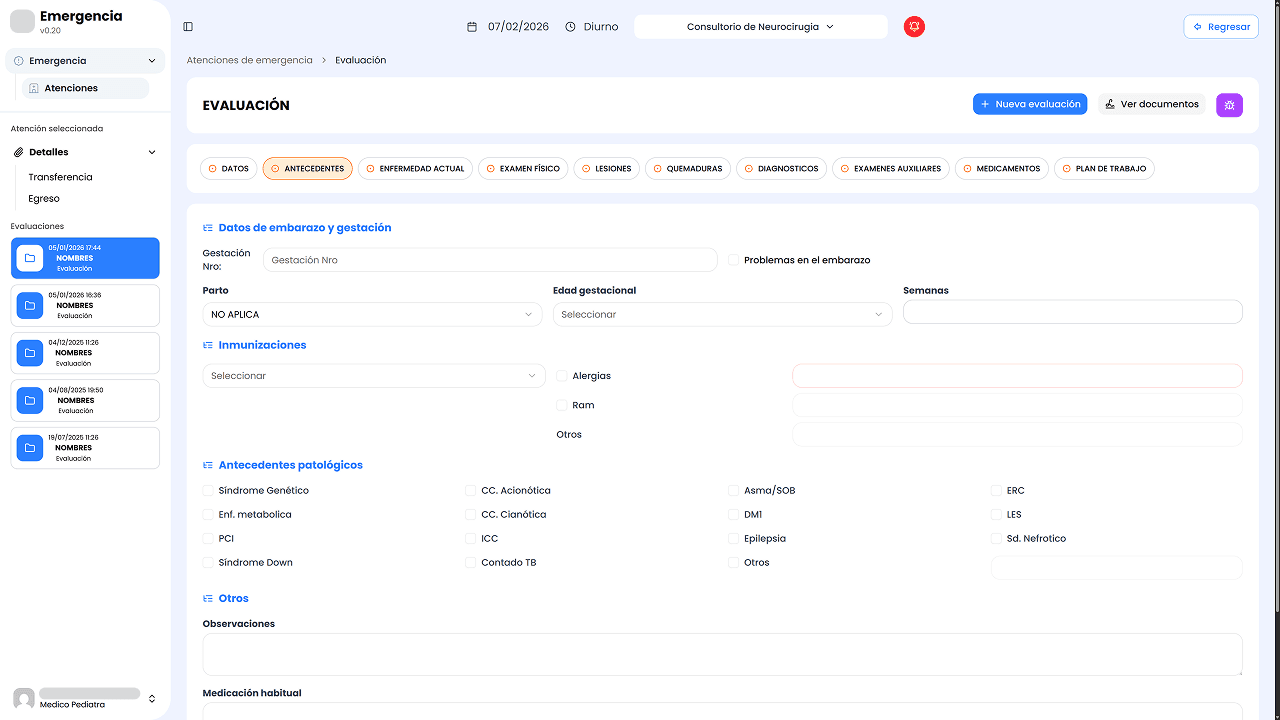Click the clock icon beside Diurno
The width and height of the screenshot is (1280, 720).
[x=570, y=27]
